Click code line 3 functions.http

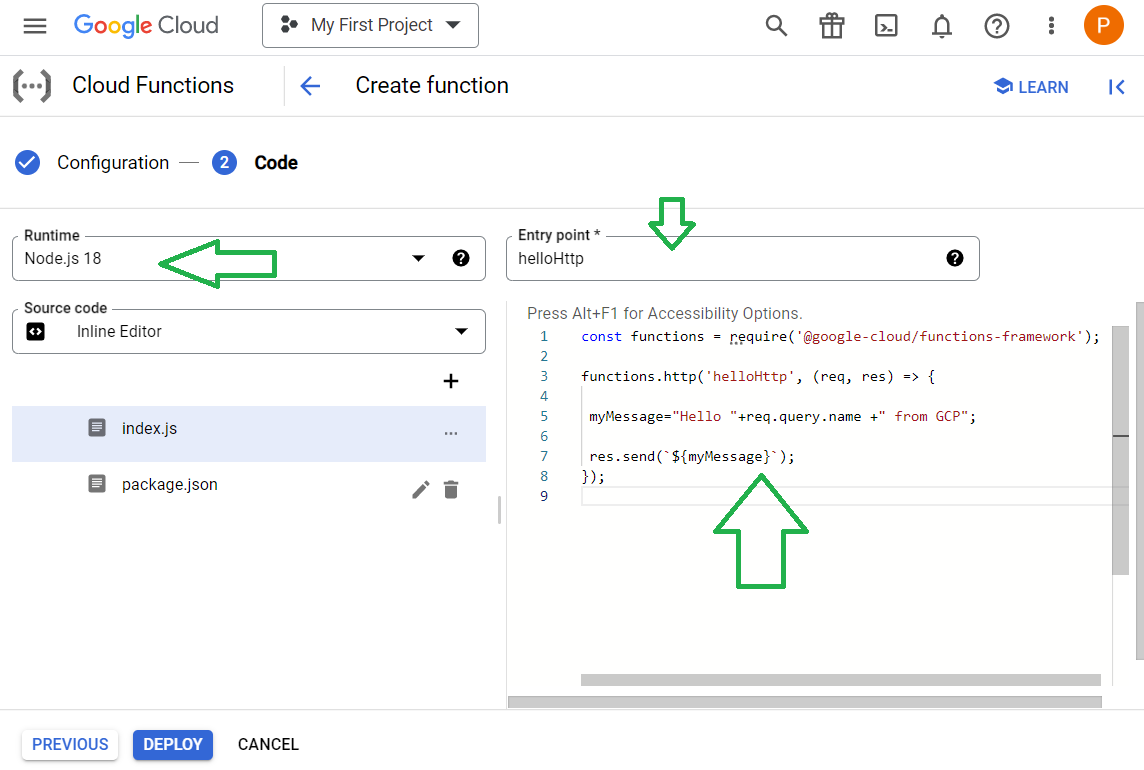[x=757, y=377]
